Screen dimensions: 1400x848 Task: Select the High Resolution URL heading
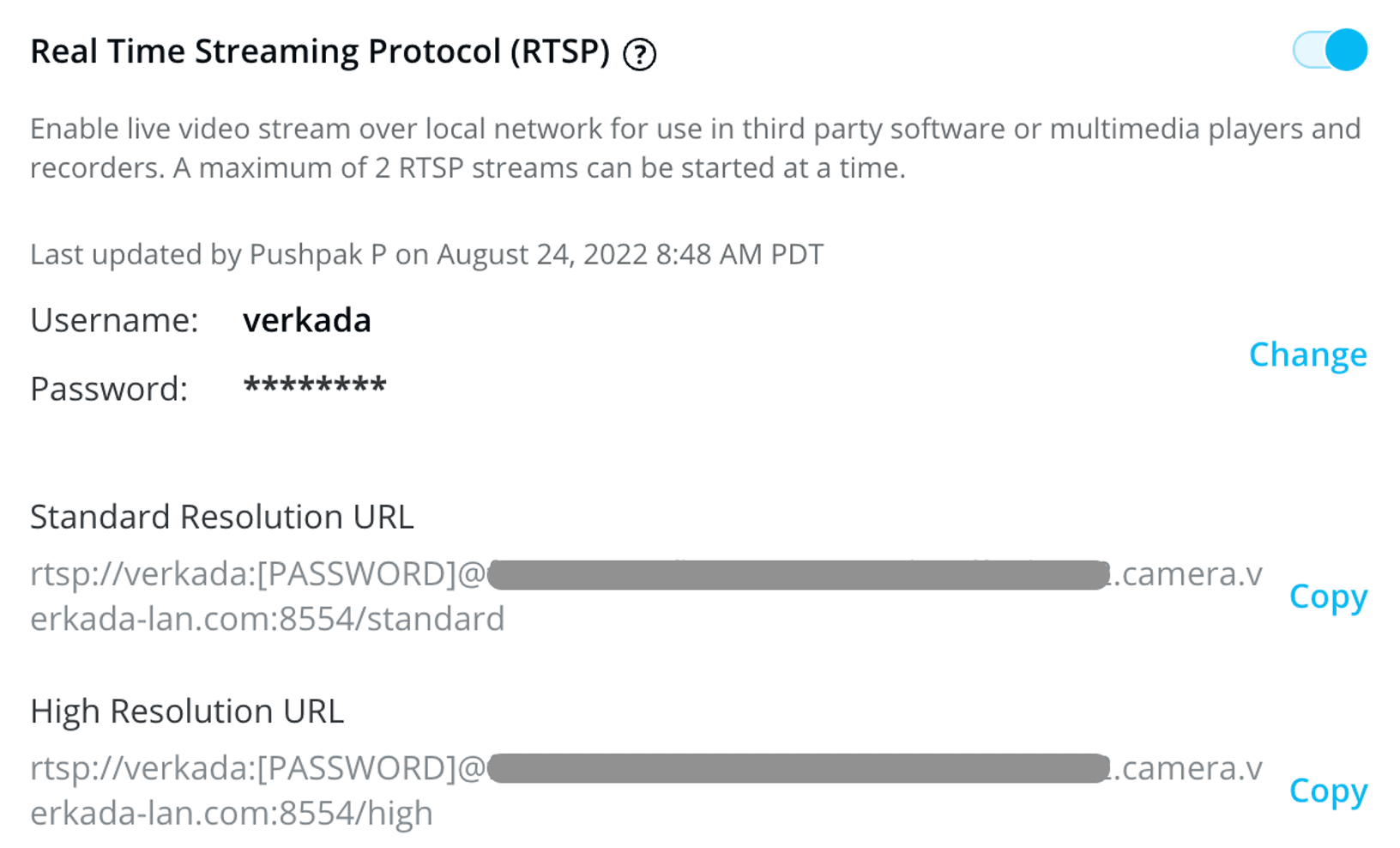click(187, 711)
